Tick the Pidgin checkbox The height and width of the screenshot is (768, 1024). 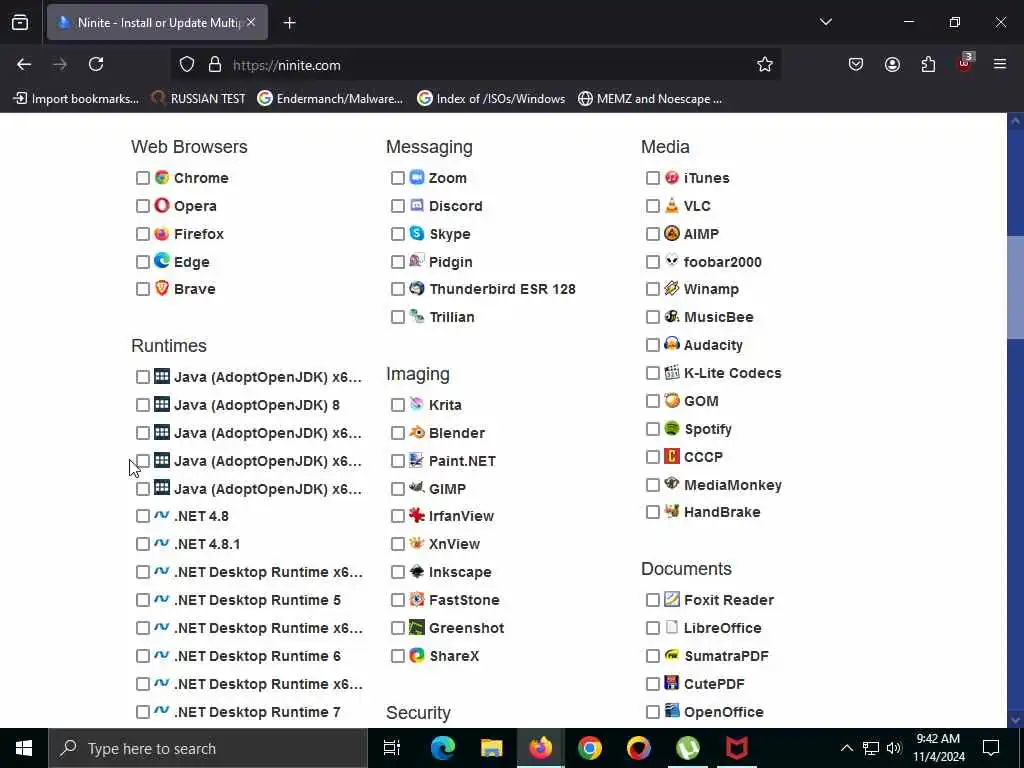coord(398,262)
